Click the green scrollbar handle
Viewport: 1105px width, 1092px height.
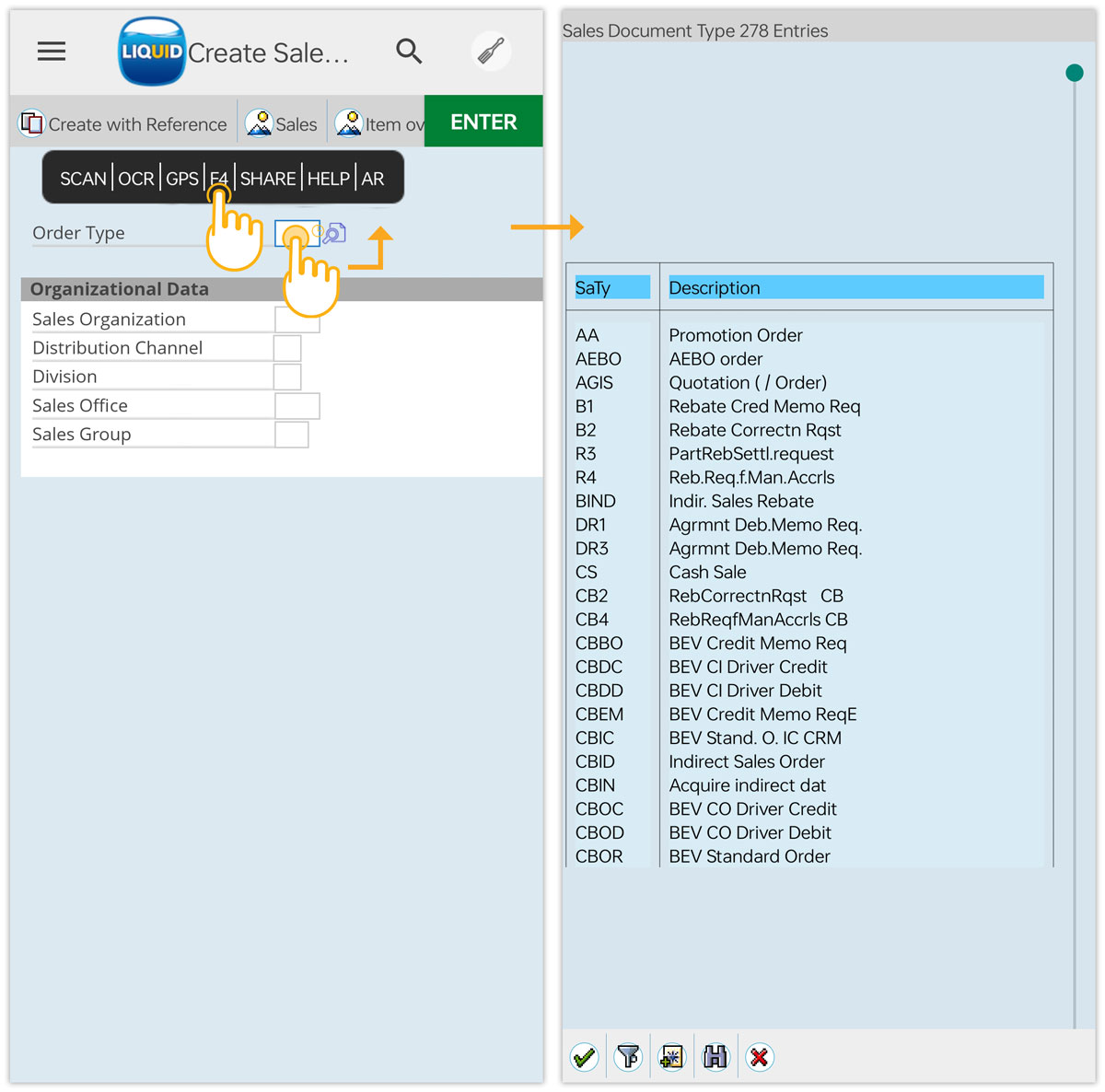click(1074, 73)
